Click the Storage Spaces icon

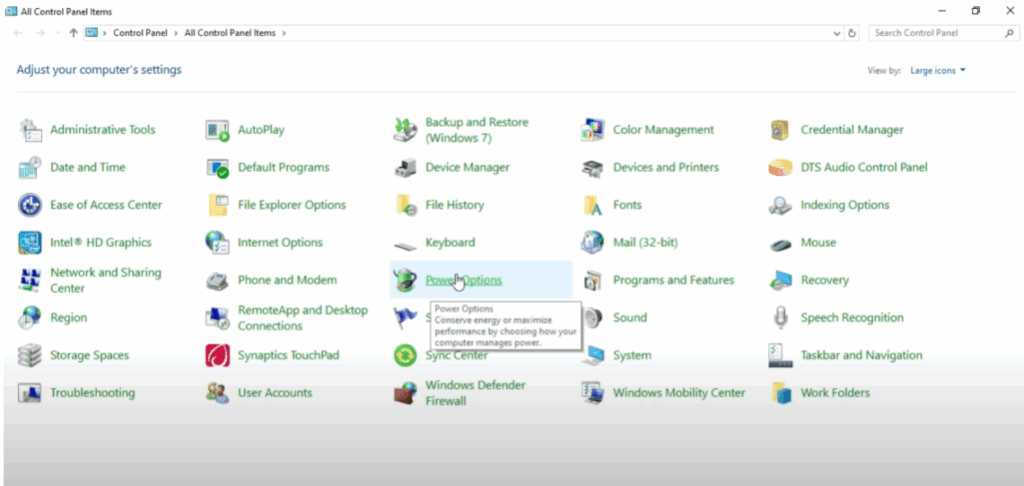30,355
